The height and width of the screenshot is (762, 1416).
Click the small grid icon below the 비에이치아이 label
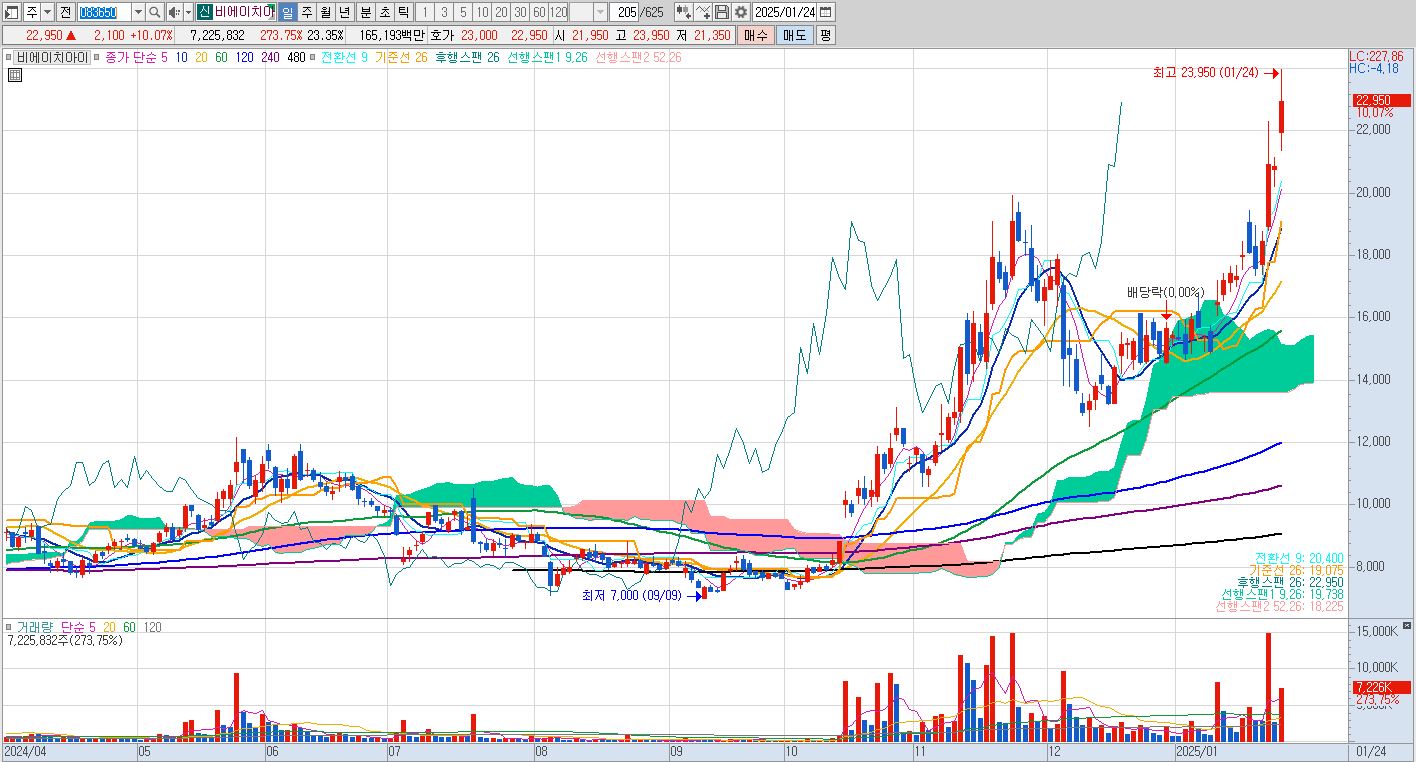(x=15, y=74)
